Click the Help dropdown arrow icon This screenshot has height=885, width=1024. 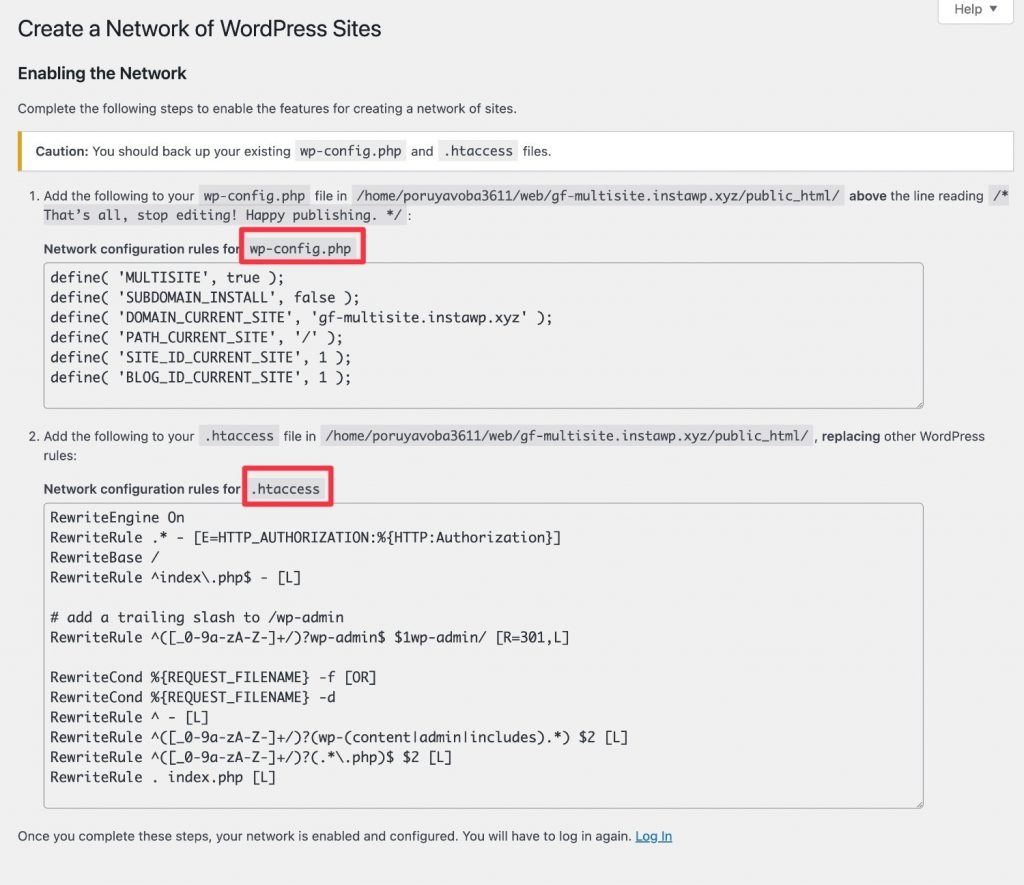(x=993, y=9)
